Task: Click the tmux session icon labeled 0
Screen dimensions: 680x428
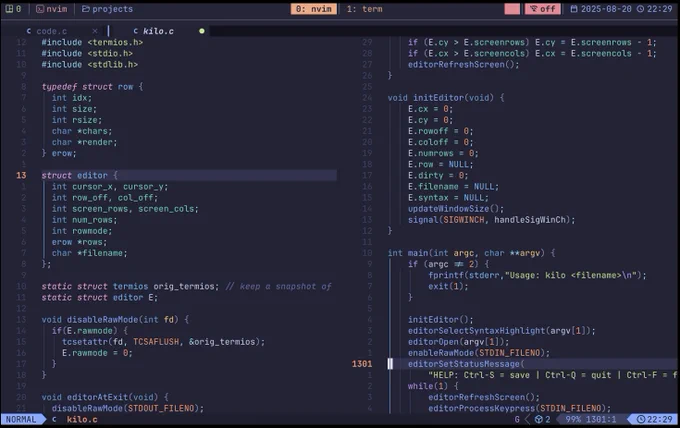Action: [x=9, y=9]
